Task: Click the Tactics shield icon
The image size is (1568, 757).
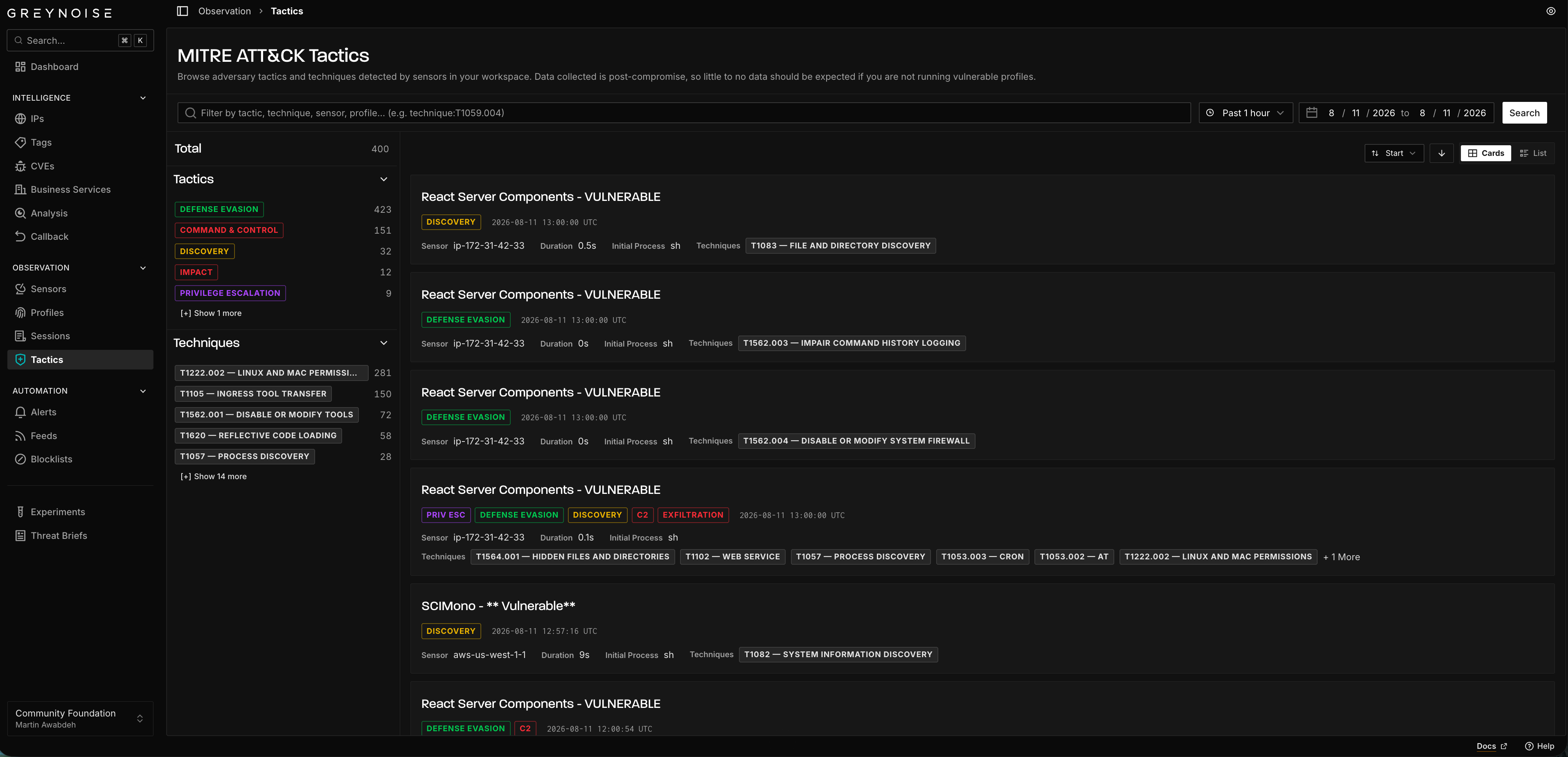Action: [x=20, y=360]
